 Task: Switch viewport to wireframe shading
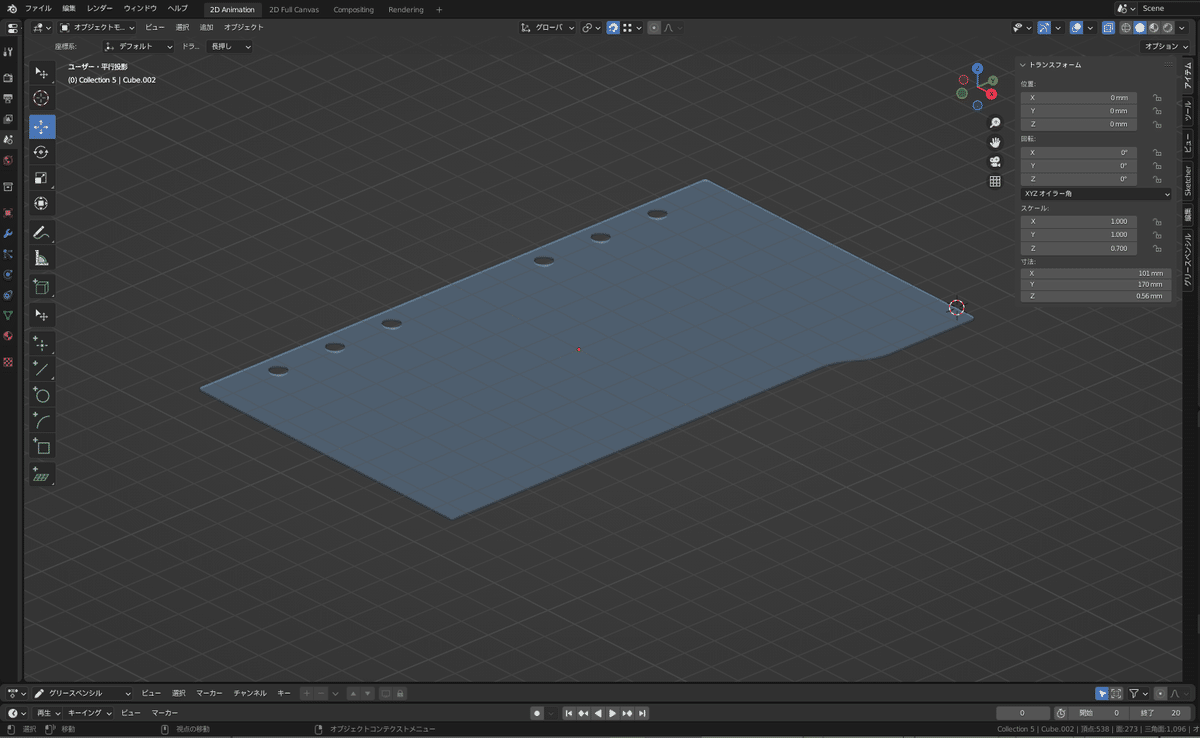(x=1126, y=28)
